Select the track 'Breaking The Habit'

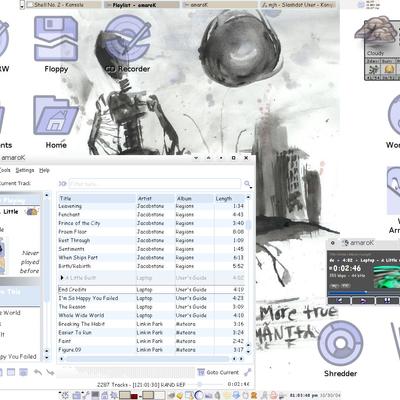click(151, 324)
